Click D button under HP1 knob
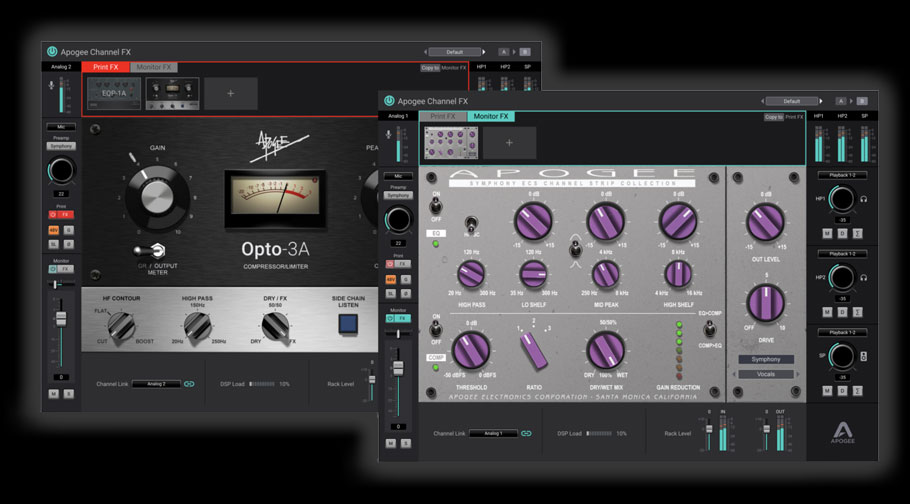 pyautogui.click(x=842, y=233)
